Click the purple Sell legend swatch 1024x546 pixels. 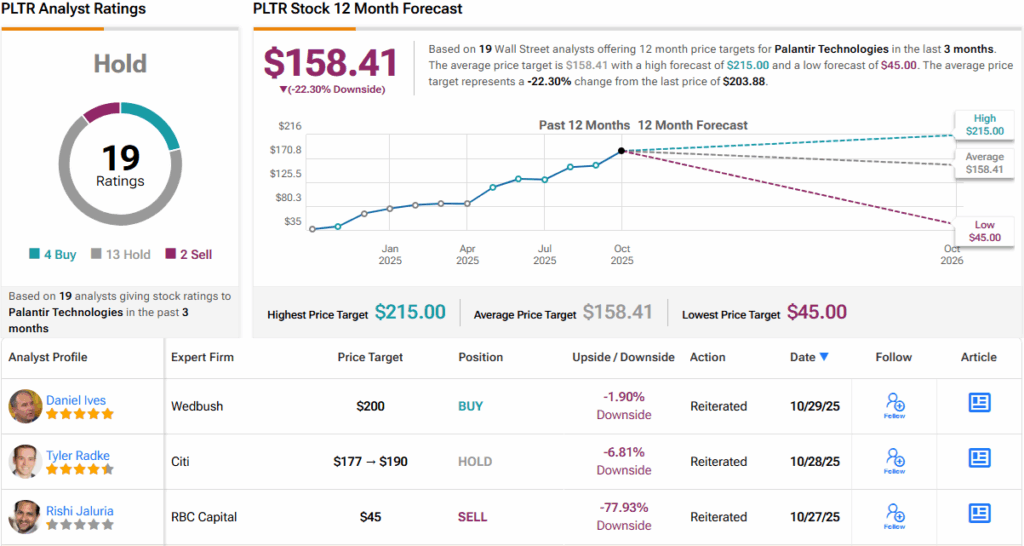pos(171,255)
